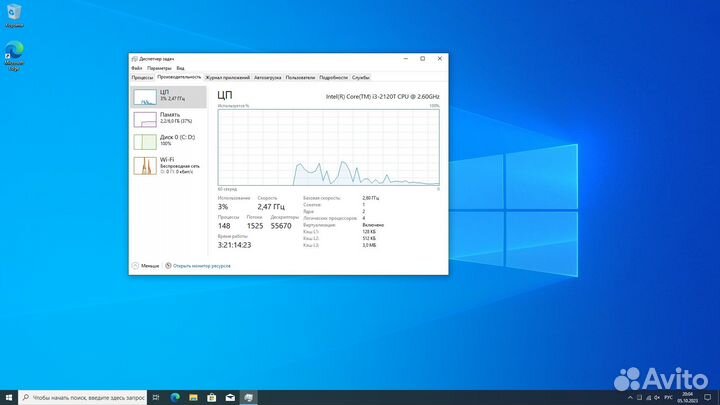Switch to the Производительность tab
Screen dimensions: 720x405
tap(179, 77)
